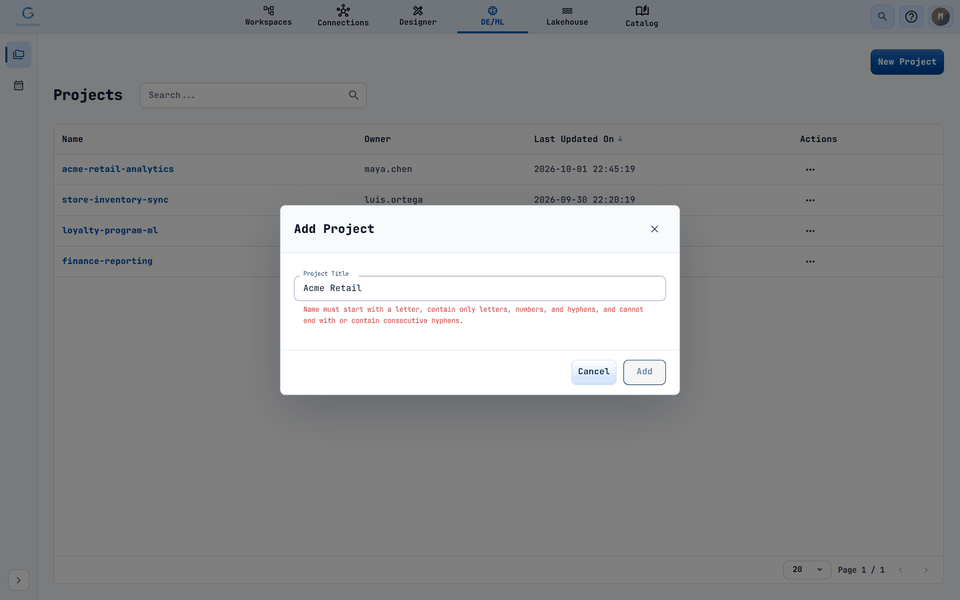Click owner luis.ortega cell
The width and height of the screenshot is (960, 600).
point(393,200)
